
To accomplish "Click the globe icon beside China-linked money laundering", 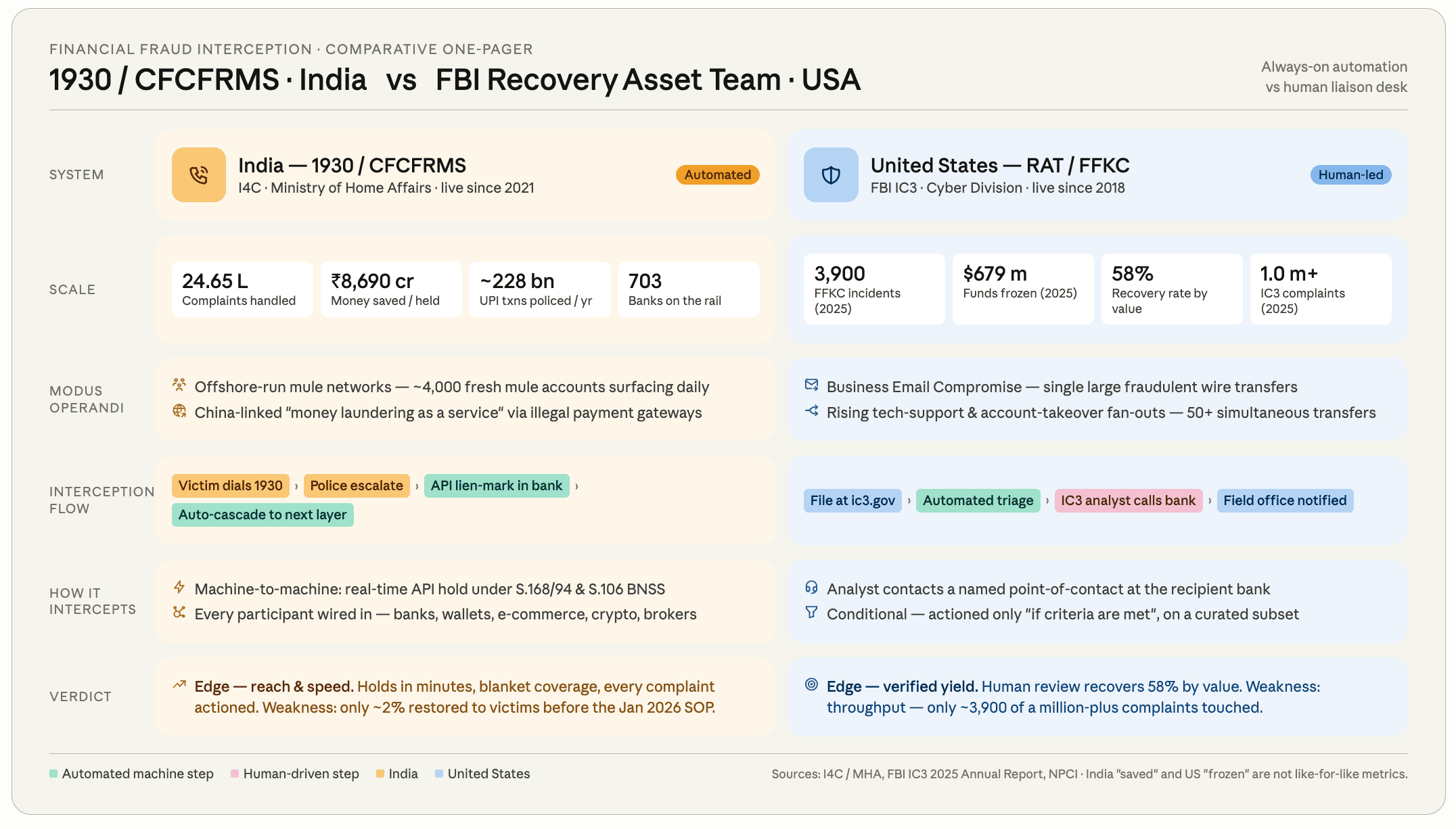I will tap(179, 411).
